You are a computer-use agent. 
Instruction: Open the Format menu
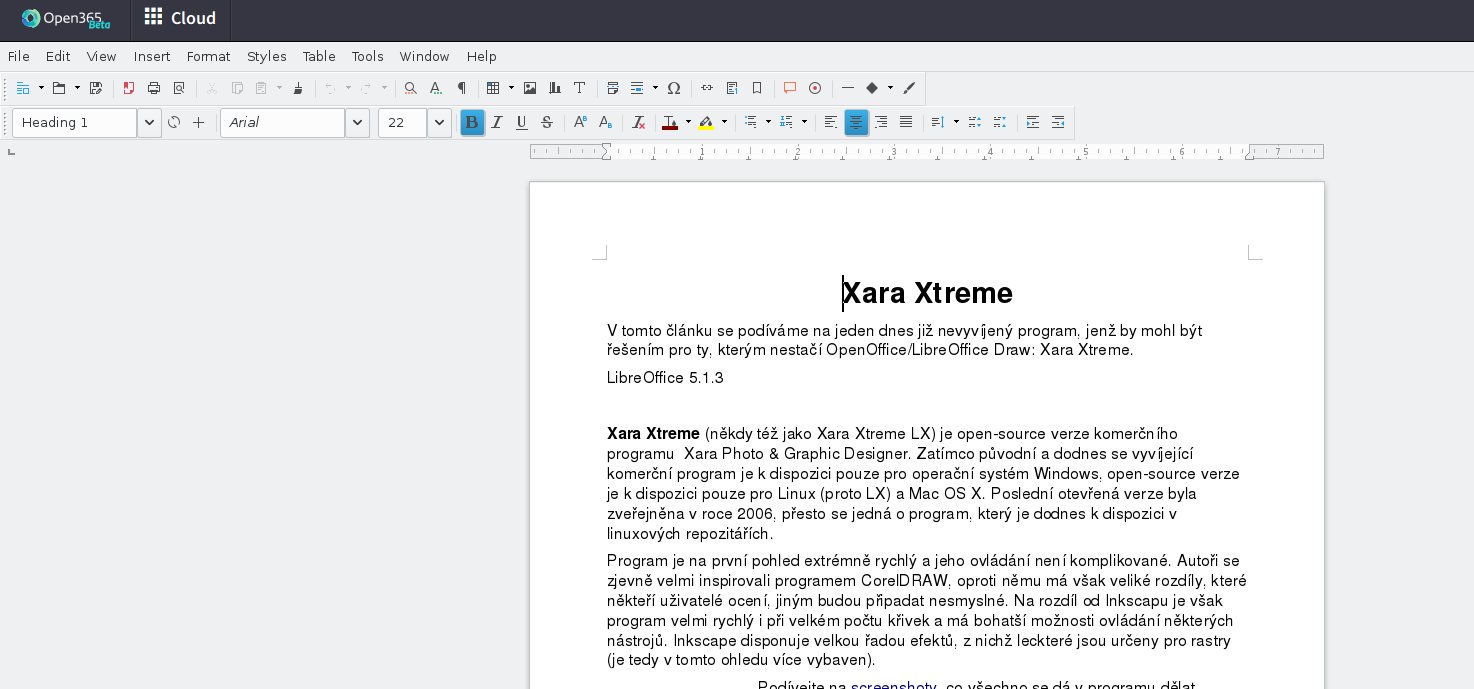coord(208,56)
